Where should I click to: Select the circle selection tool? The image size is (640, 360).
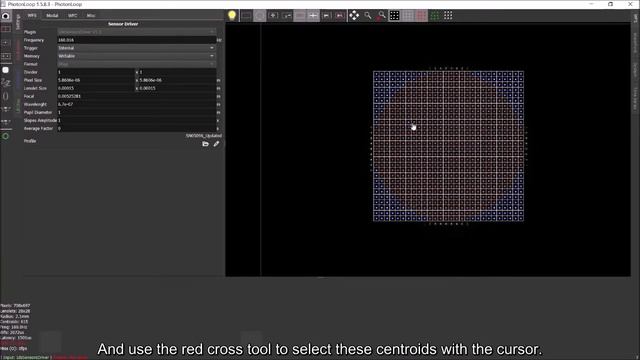click(260, 16)
